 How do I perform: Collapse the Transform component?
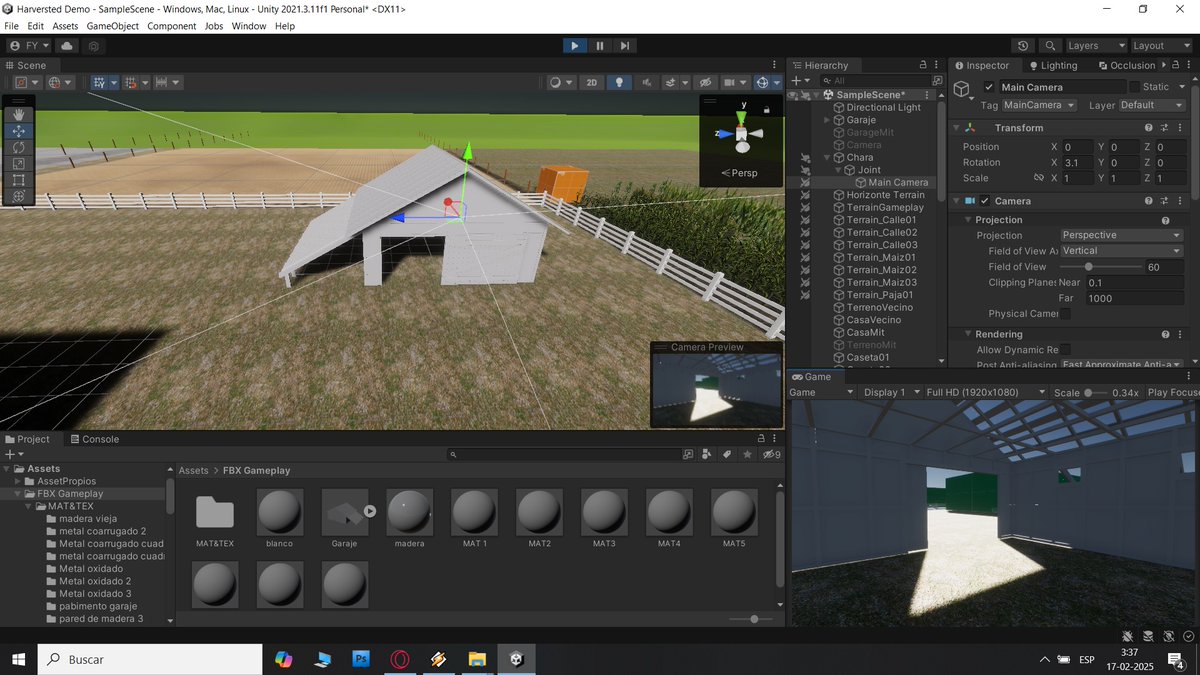point(955,128)
